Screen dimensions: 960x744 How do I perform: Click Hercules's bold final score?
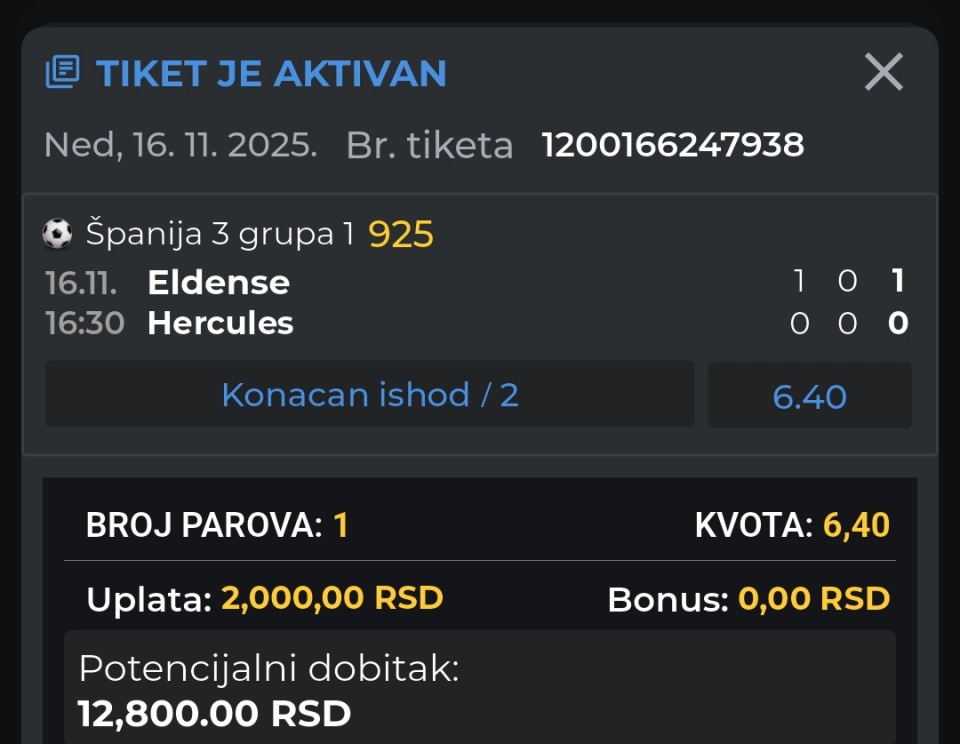[898, 323]
